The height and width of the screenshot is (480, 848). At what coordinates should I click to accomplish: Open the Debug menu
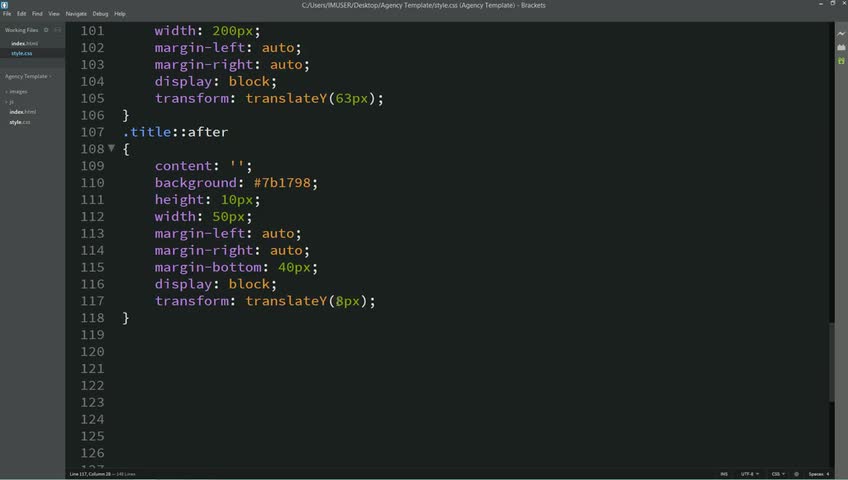pyautogui.click(x=101, y=14)
